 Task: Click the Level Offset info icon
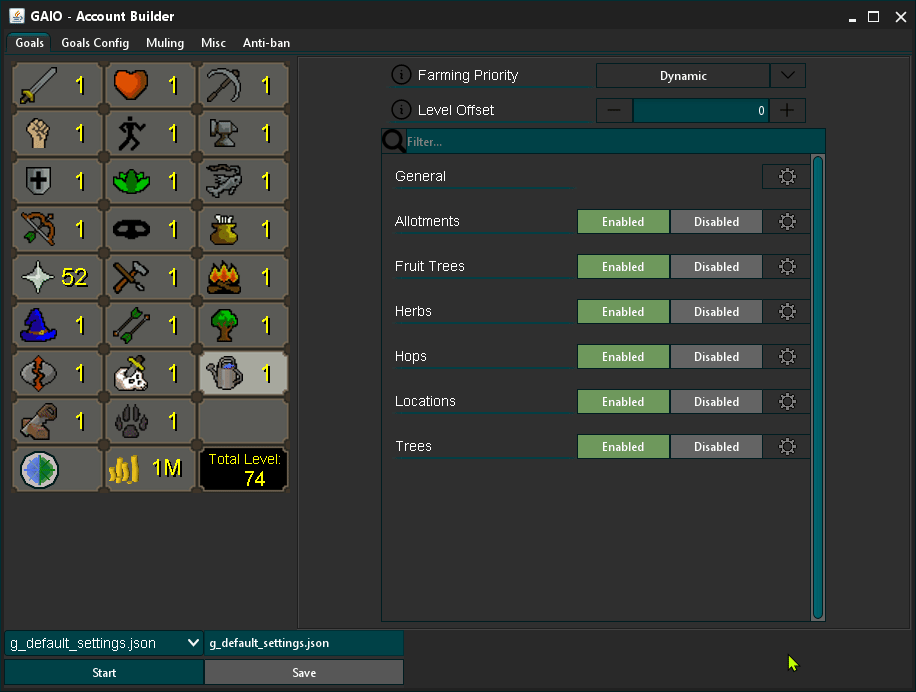401,109
